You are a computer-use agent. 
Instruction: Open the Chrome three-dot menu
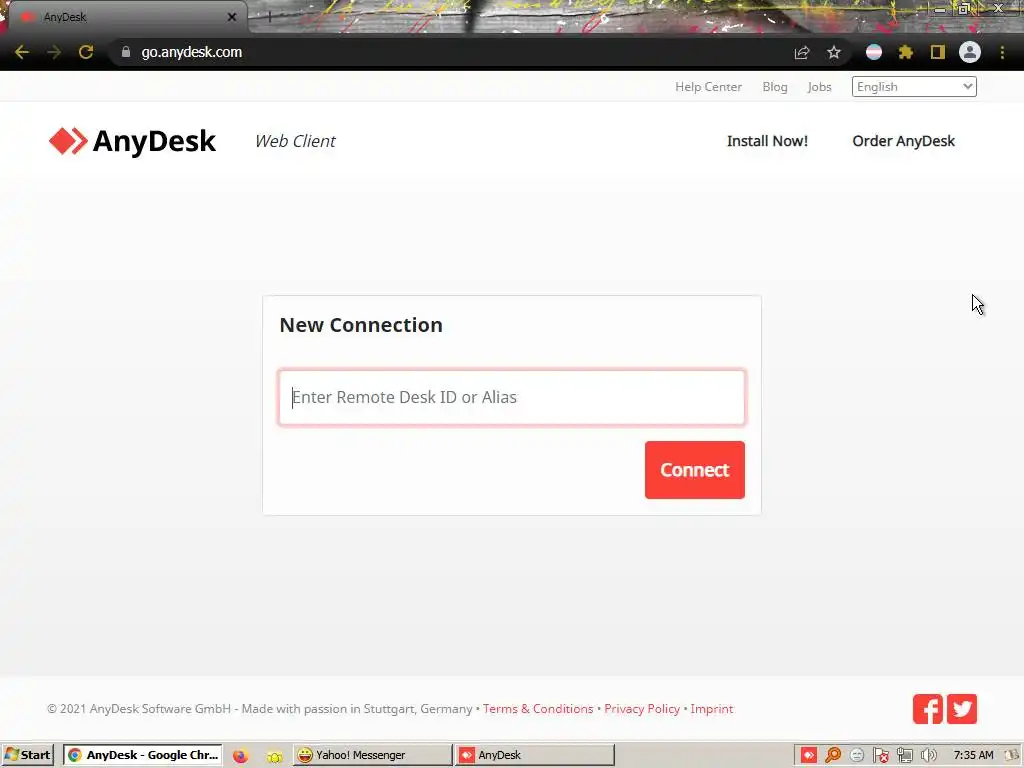(1002, 52)
